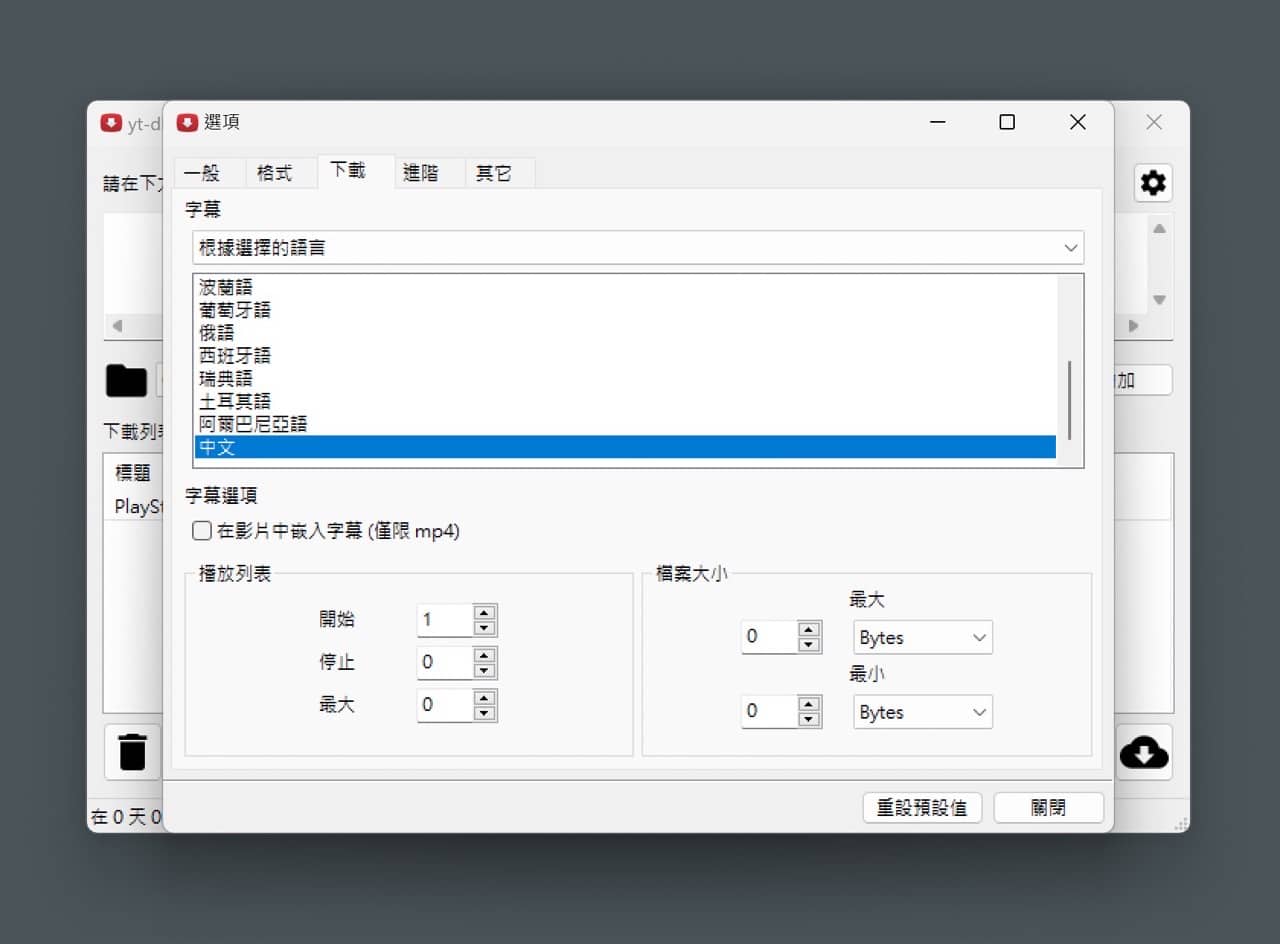The height and width of the screenshot is (944, 1280).
Task: Minimize the 選項 dialog window
Action: (x=938, y=122)
